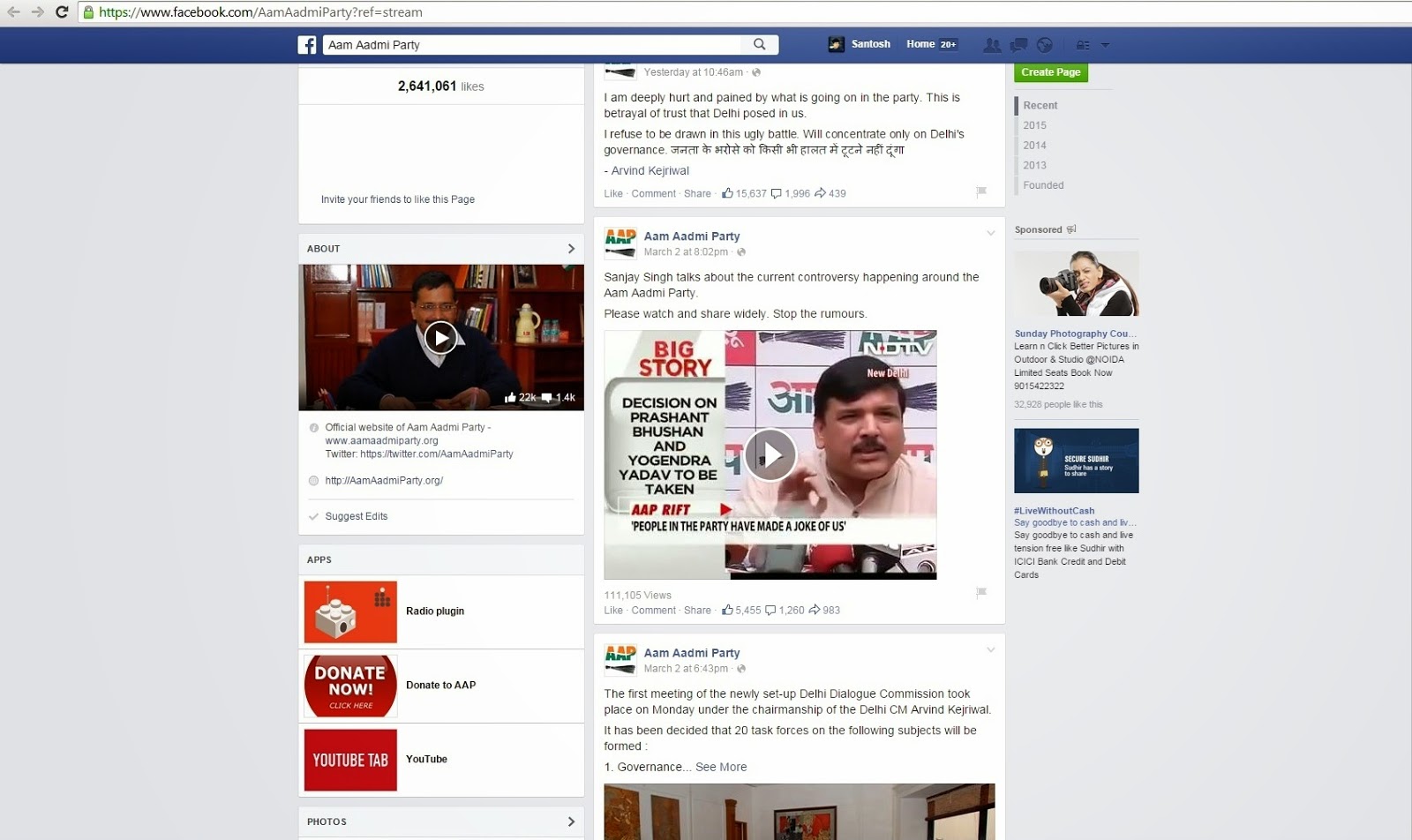Go to Home in the top bar
The width and height of the screenshot is (1412, 840).
920,44
